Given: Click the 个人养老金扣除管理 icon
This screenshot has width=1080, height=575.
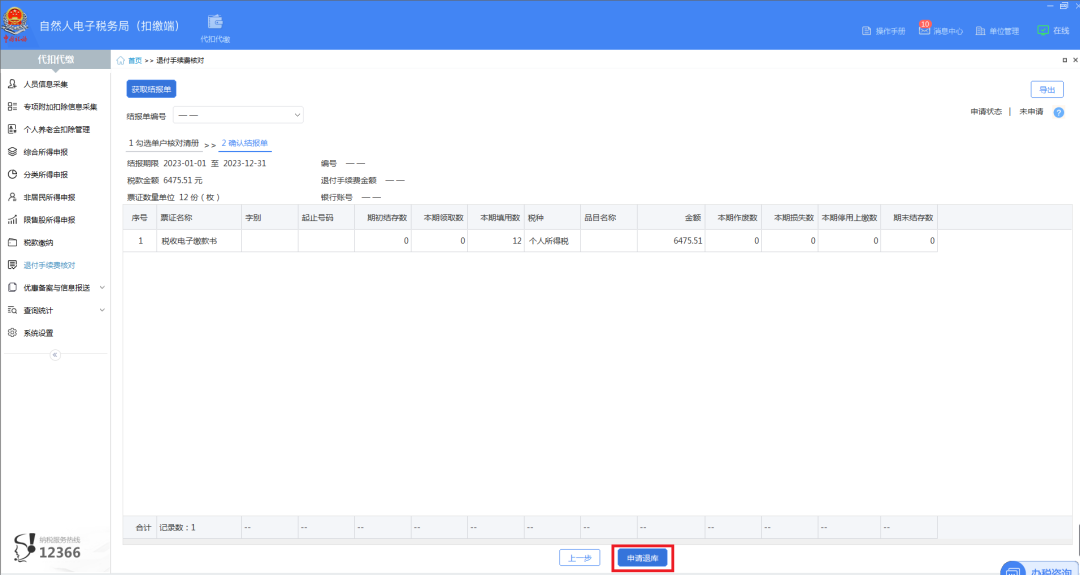Looking at the screenshot, I should coord(12,129).
